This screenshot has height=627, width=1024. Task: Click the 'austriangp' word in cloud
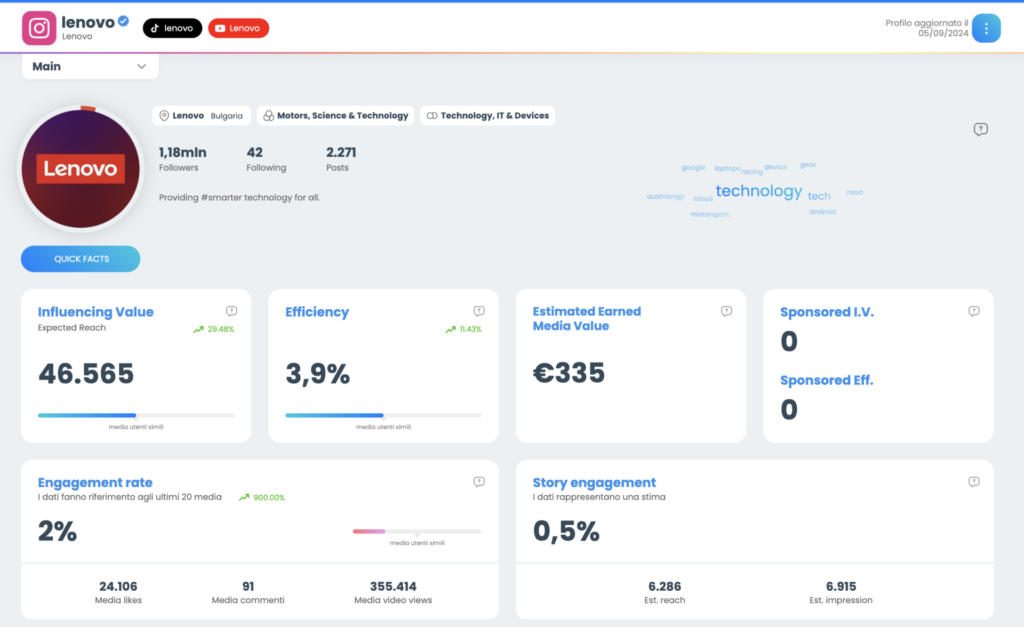(x=665, y=196)
